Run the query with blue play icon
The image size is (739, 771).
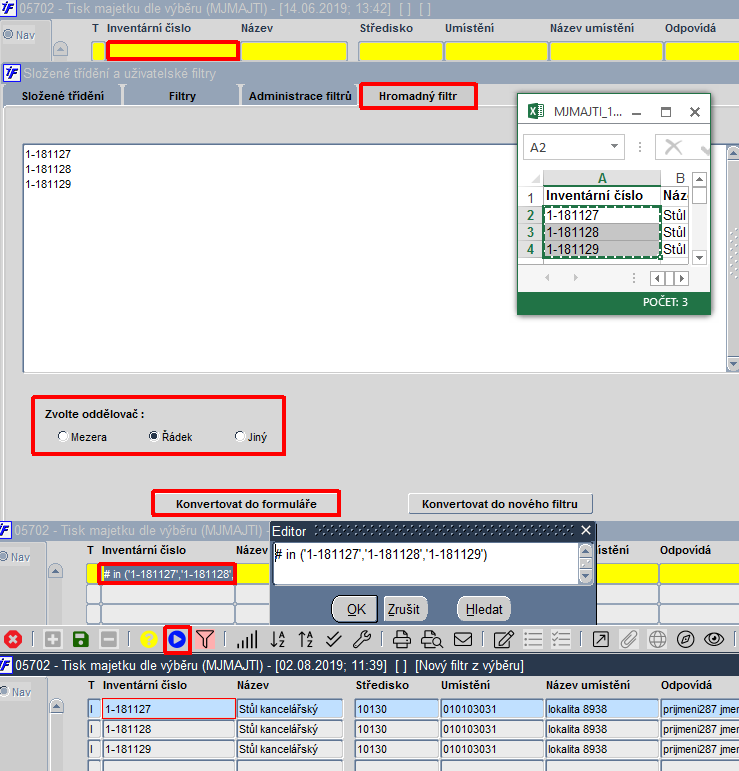[x=177, y=639]
